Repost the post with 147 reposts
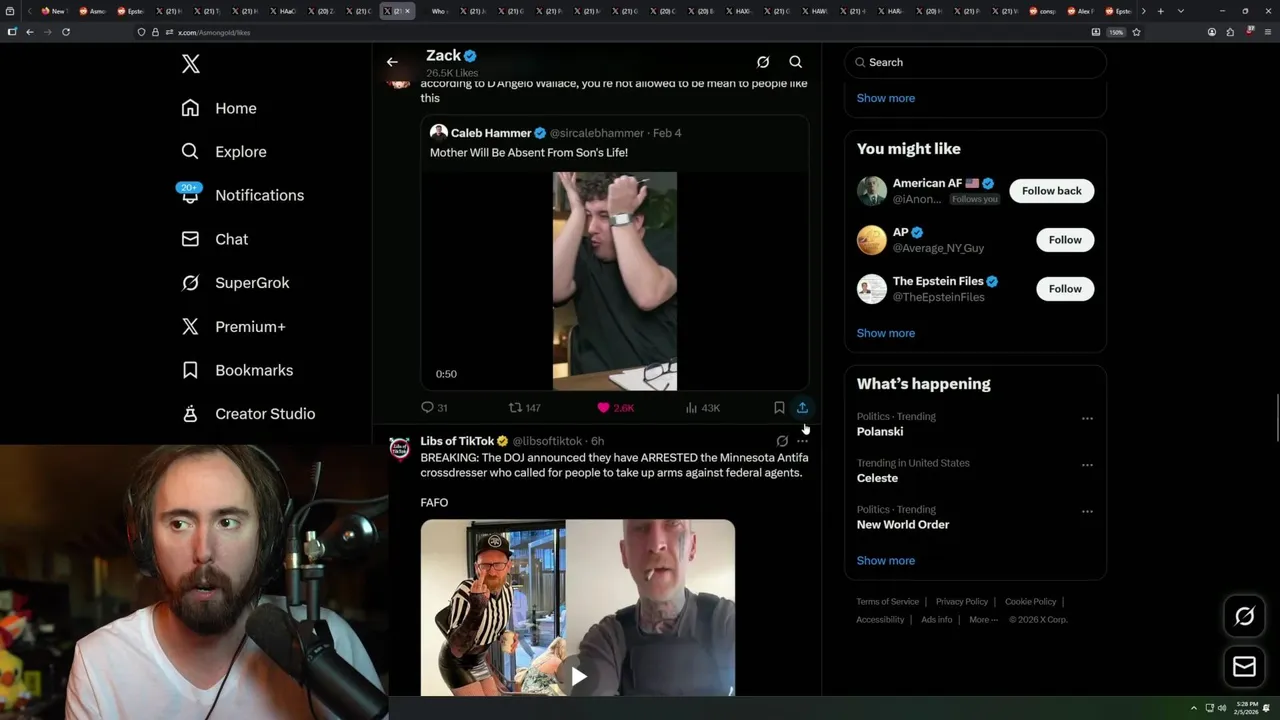This screenshot has height=720, width=1280. [524, 408]
